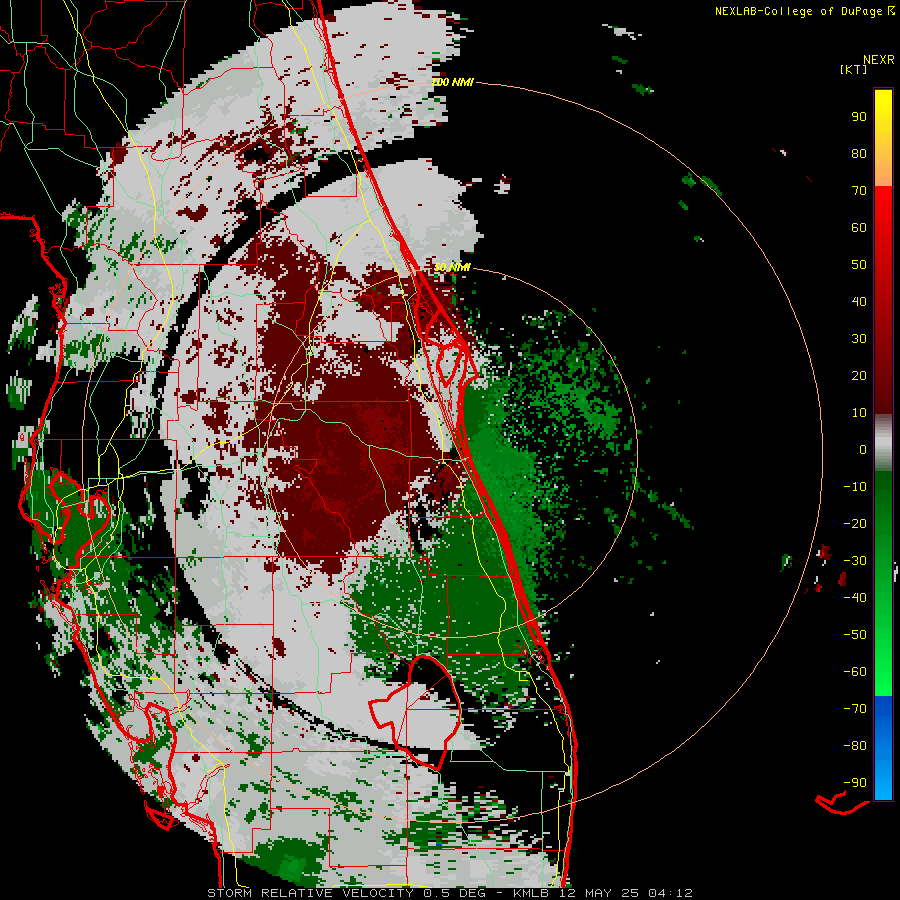Click the 50 value on velocity scale

coord(859,265)
